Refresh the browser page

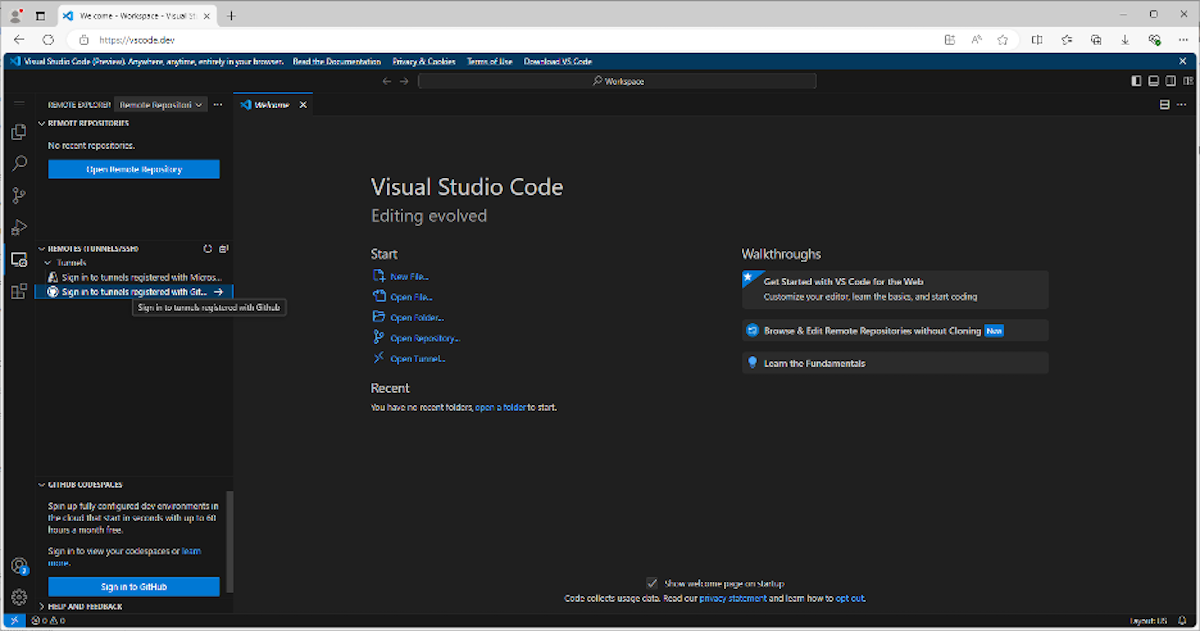coord(47,39)
